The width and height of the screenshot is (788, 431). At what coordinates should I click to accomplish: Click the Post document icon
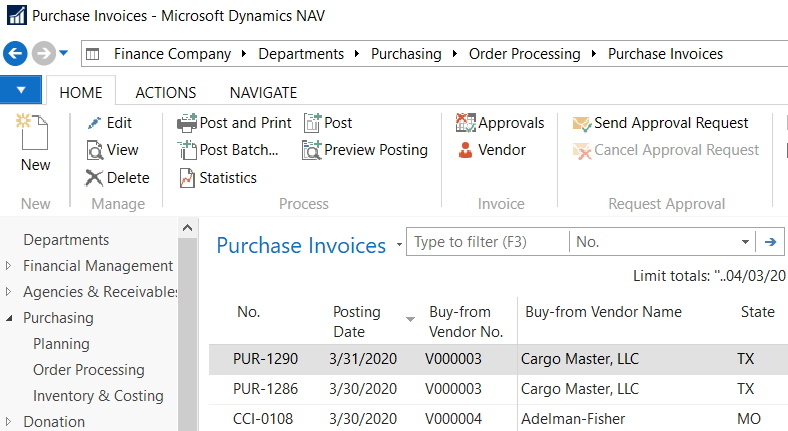point(312,123)
